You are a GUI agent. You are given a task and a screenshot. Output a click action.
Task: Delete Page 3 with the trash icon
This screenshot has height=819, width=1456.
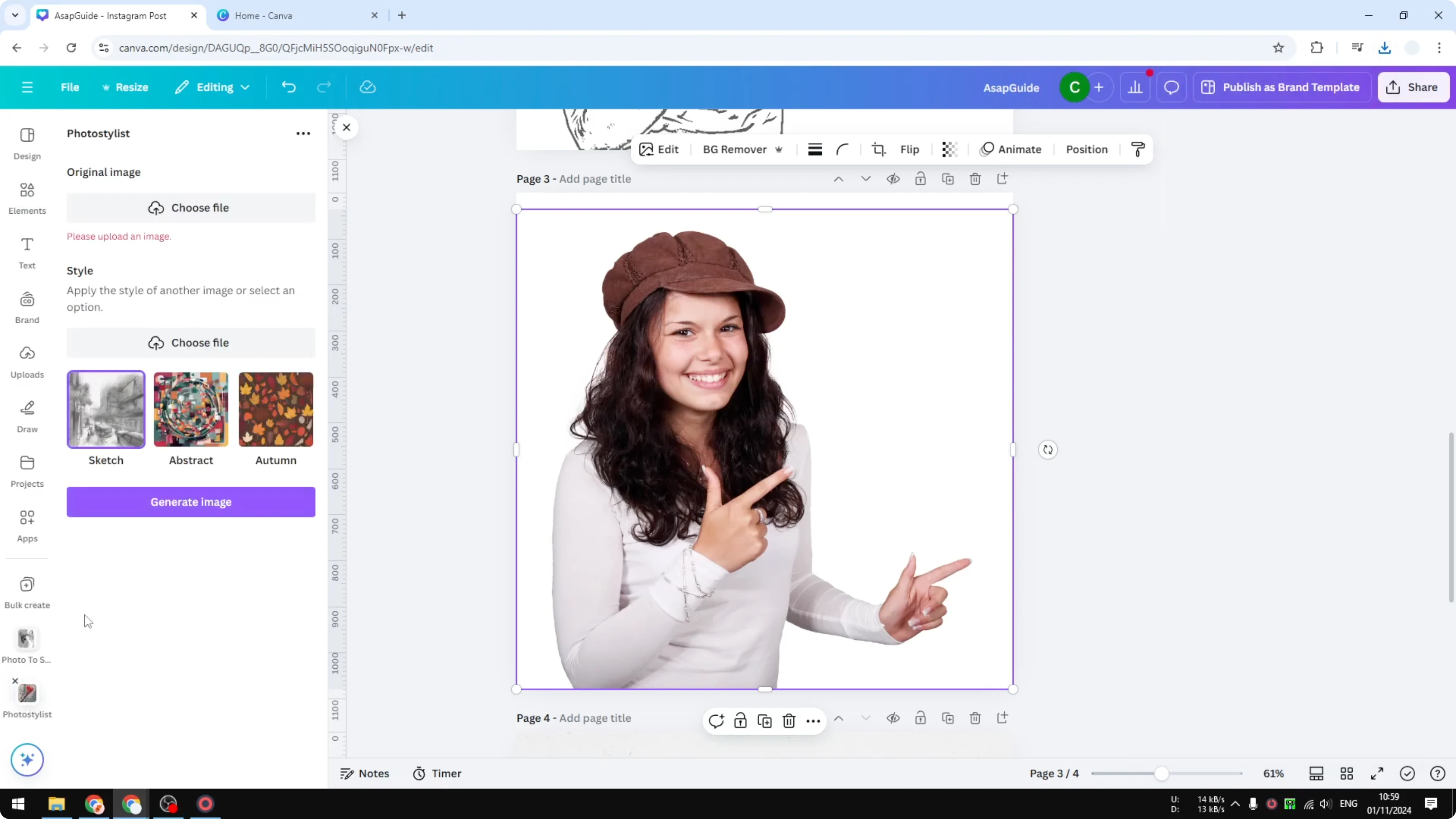tap(976, 178)
